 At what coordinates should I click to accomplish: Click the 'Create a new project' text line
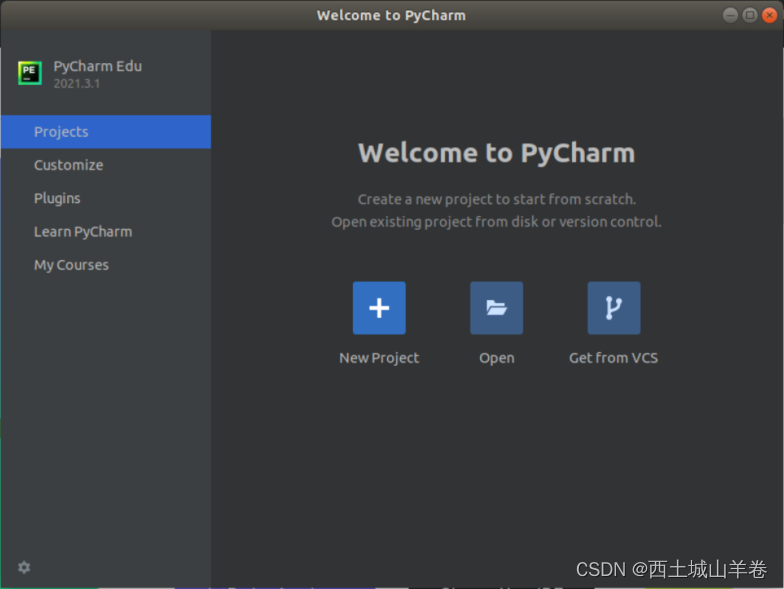[496, 200]
